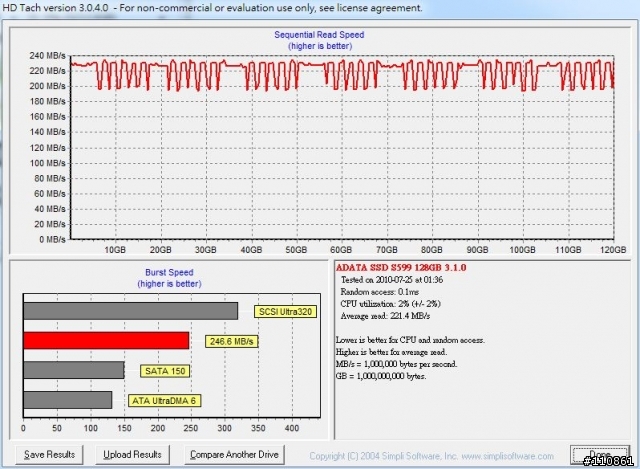Click the SCSI Ultra320 label
Image resolution: width=640 pixels, height=469 pixels.
click(285, 312)
